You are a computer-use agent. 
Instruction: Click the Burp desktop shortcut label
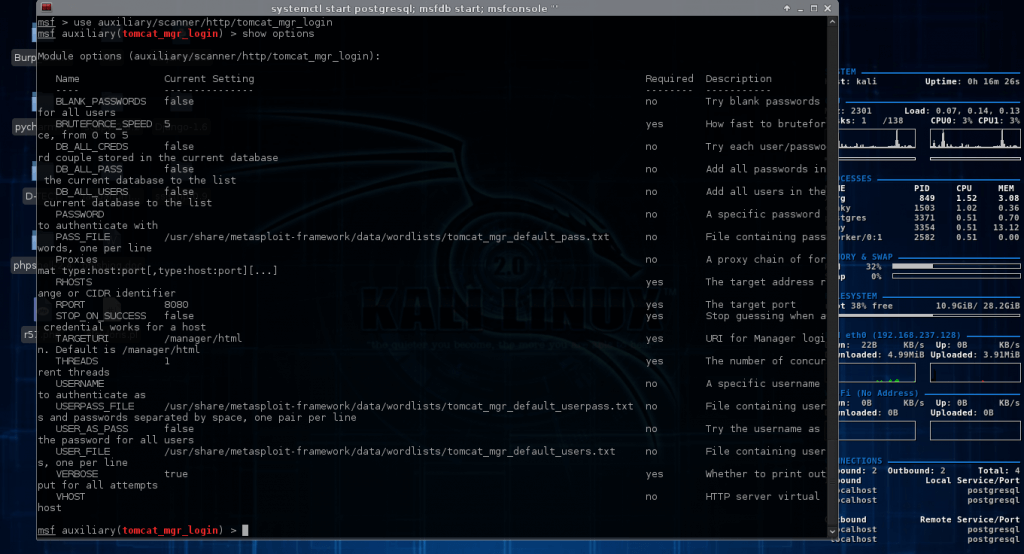[x=24, y=58]
